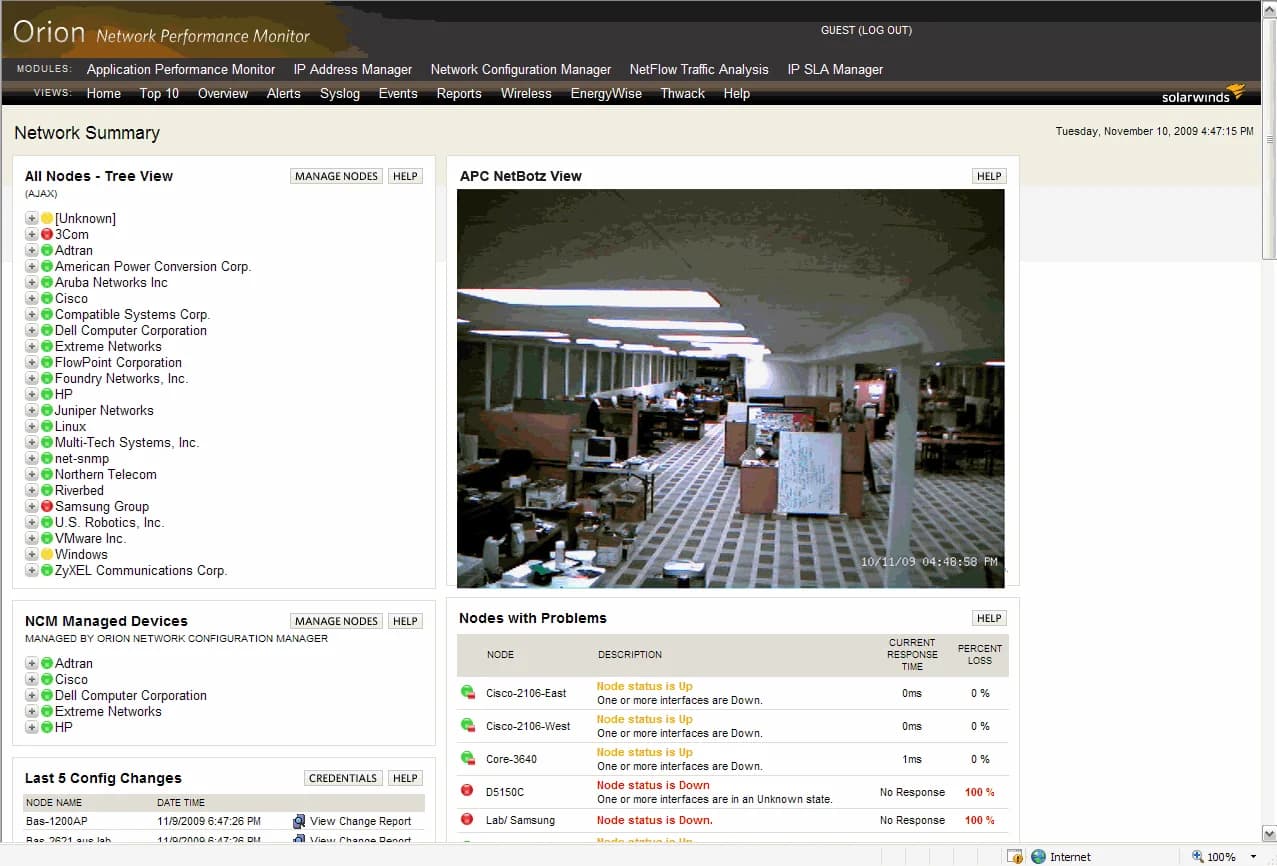
Task: Click Multi-Tech Systems, Inc. entry
Action: (x=127, y=442)
